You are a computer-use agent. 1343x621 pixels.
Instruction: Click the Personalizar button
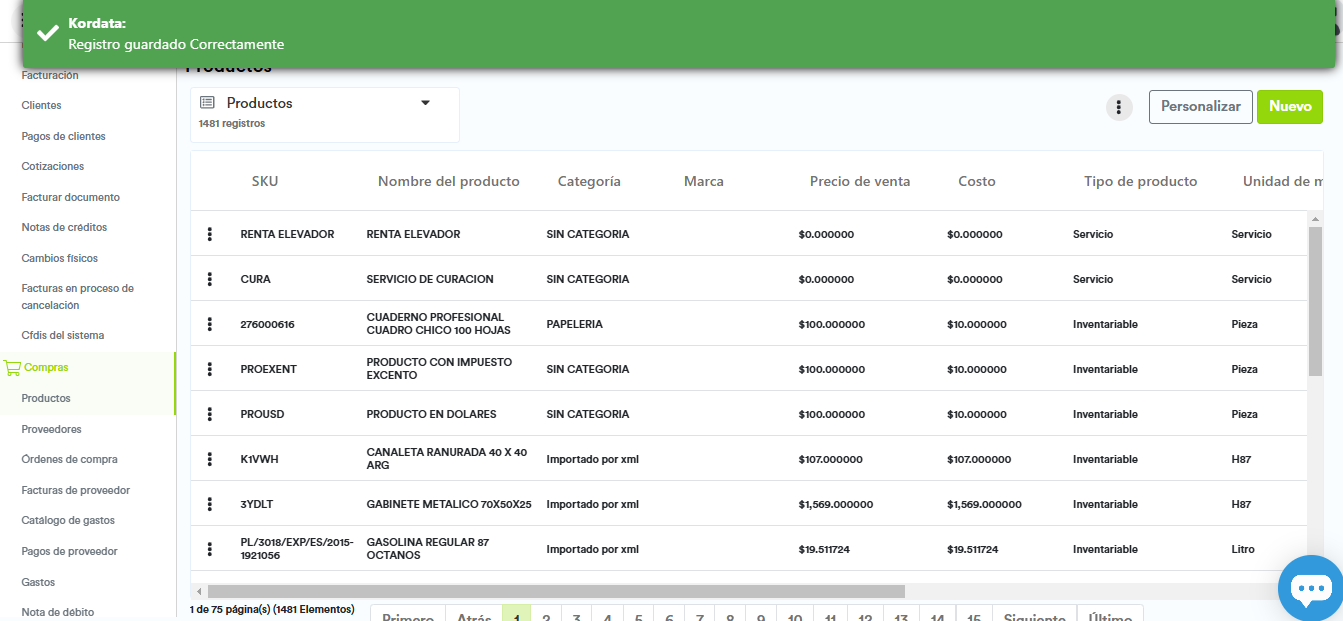[x=1200, y=107]
